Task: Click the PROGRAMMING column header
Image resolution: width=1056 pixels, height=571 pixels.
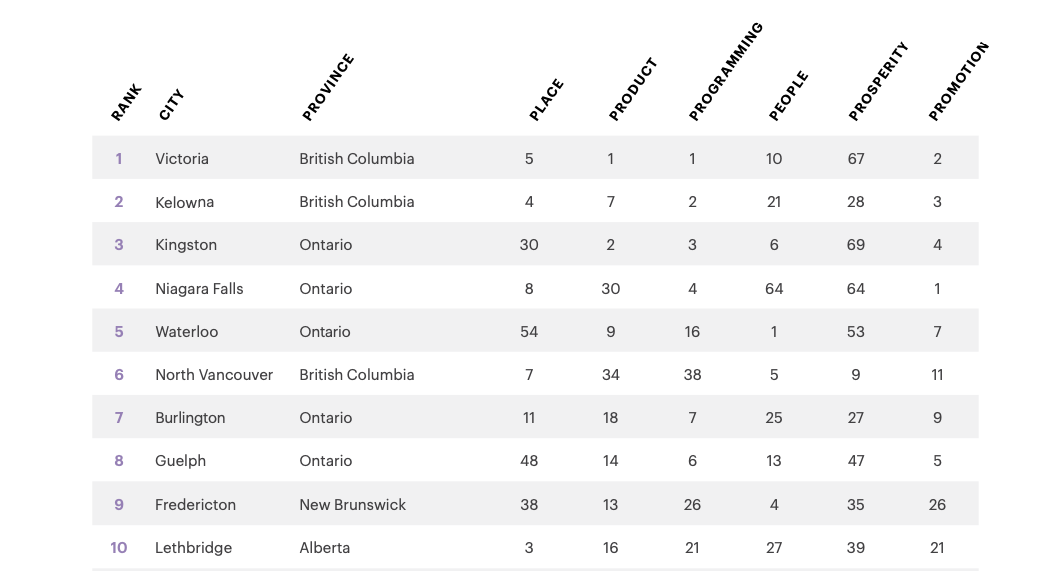Action: 726,72
